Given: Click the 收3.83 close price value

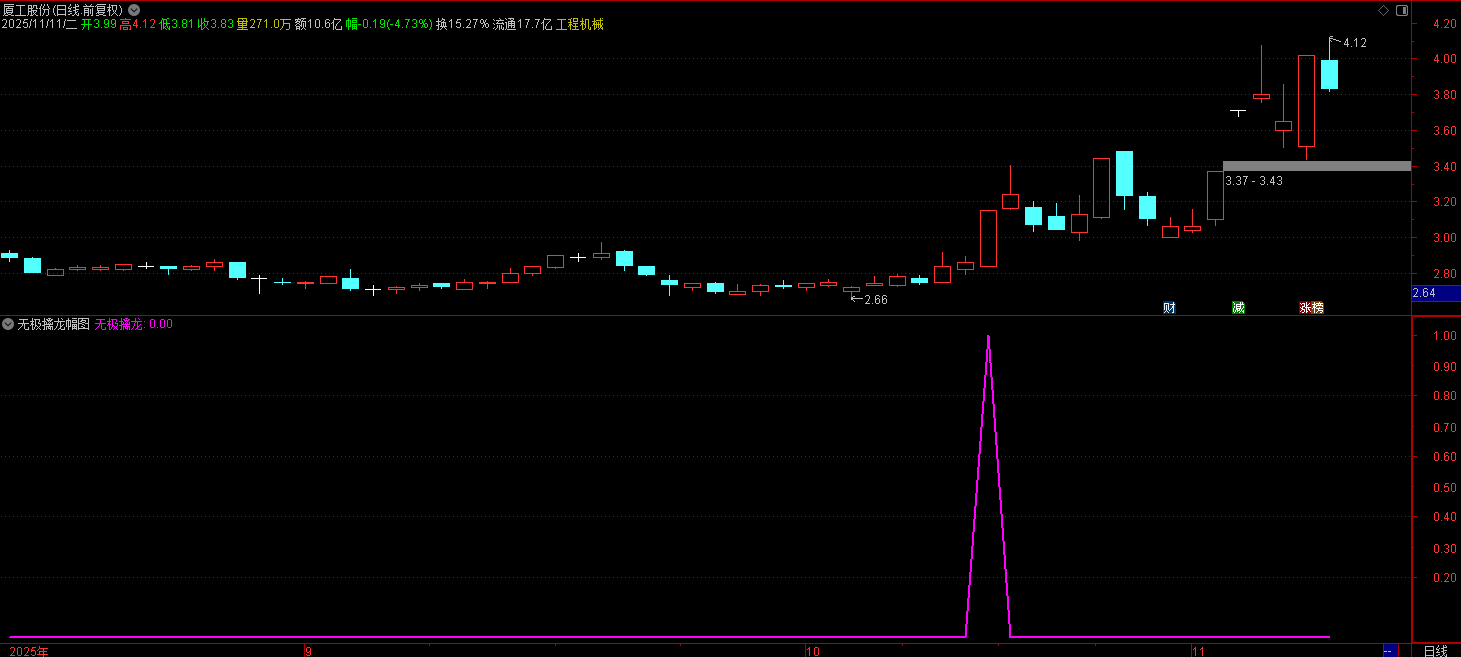Looking at the screenshot, I should tap(216, 24).
